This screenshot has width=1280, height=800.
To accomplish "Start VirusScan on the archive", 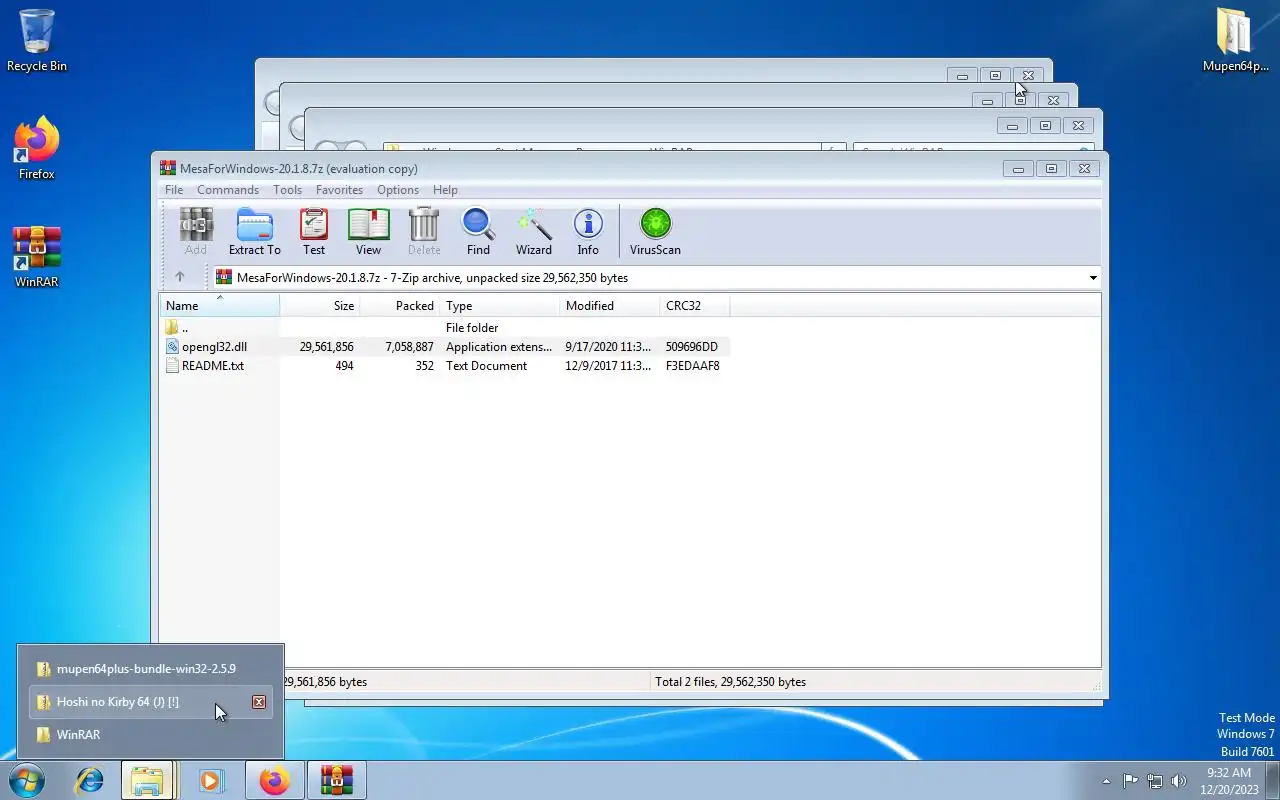I will pos(655,232).
